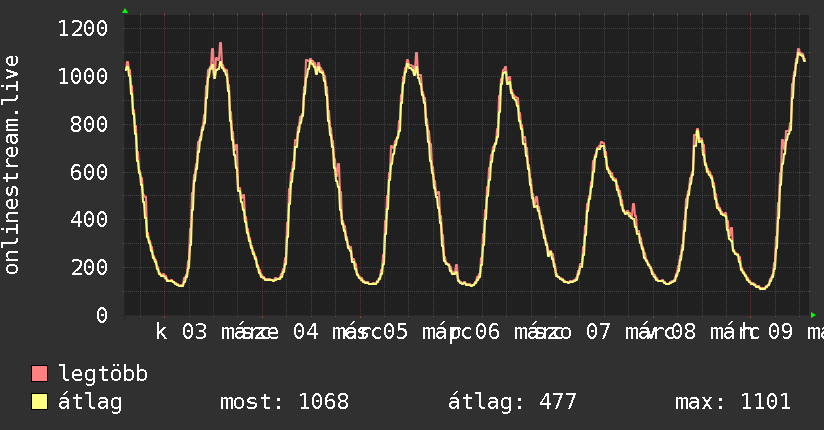824x430 pixels.
Task: Click the 'átlag: 477' statistic
Action: coord(512,402)
